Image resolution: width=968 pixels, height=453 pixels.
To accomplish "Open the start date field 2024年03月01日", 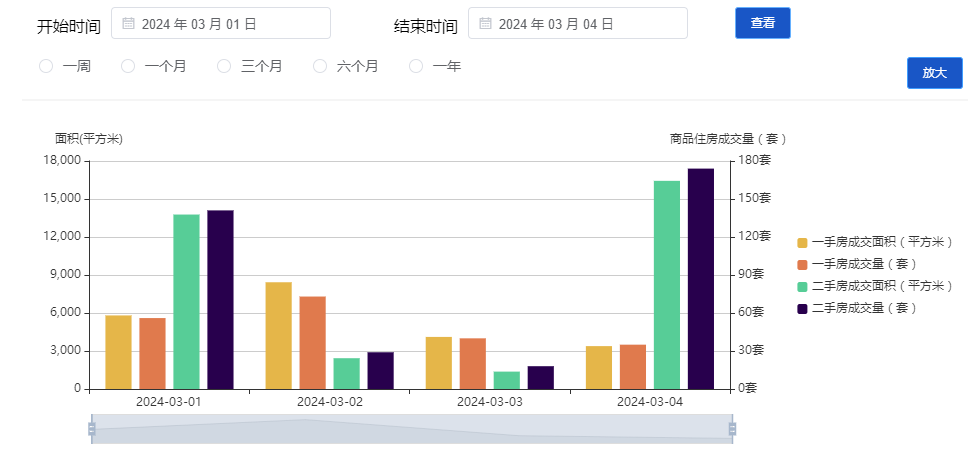I will tap(221, 23).
